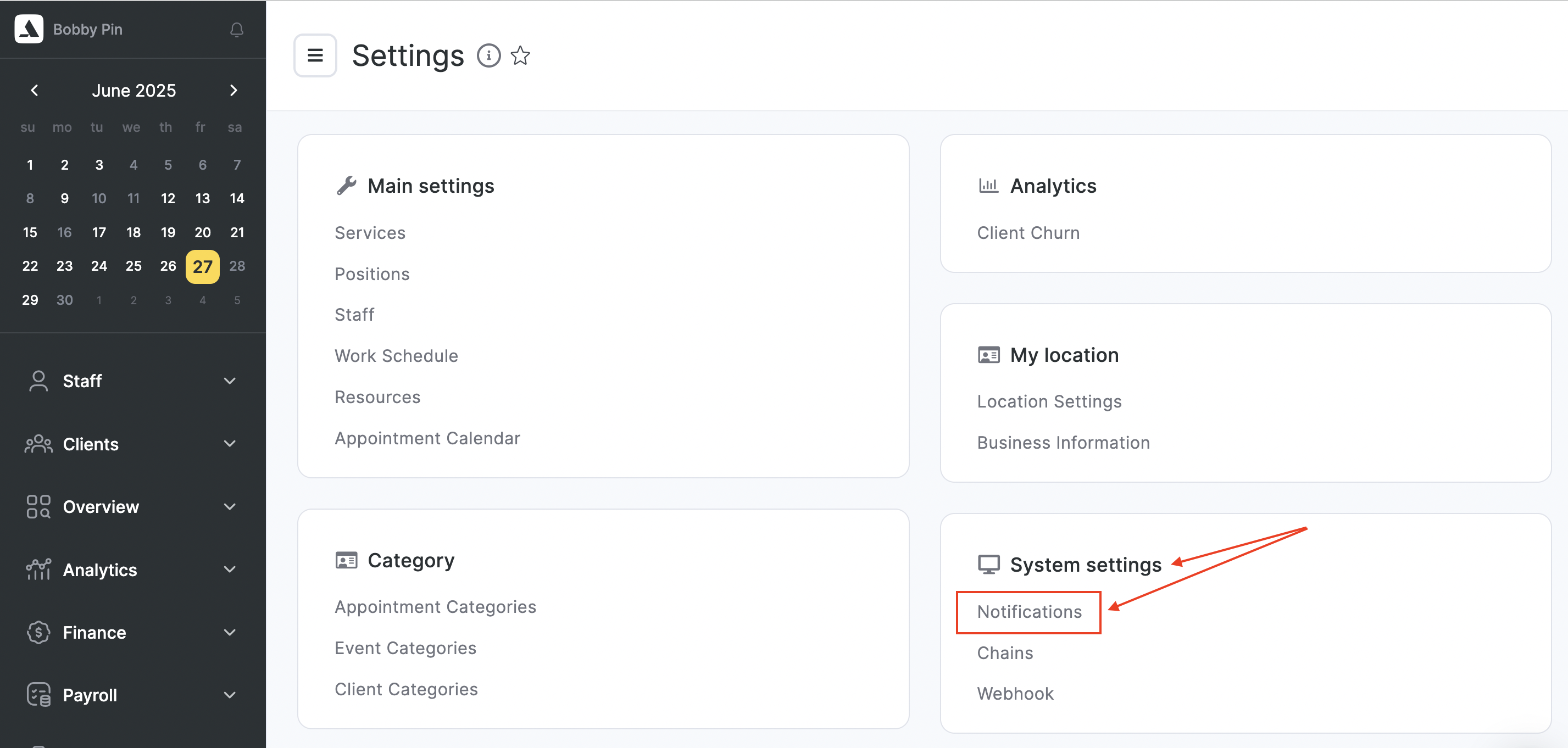Open the Services settings link
Screen dimensions: 1568x748
[370, 233]
